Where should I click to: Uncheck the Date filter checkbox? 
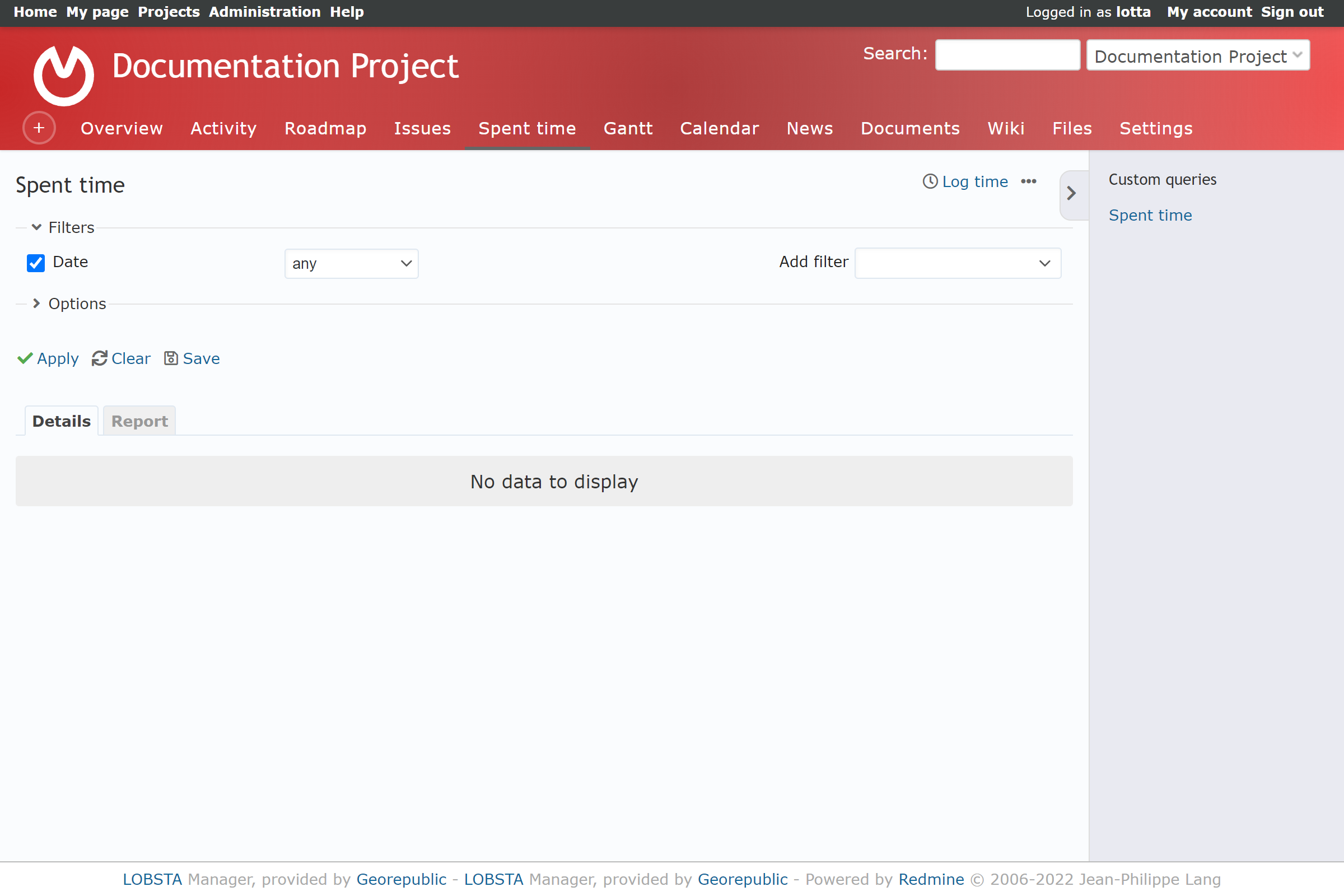(35, 263)
